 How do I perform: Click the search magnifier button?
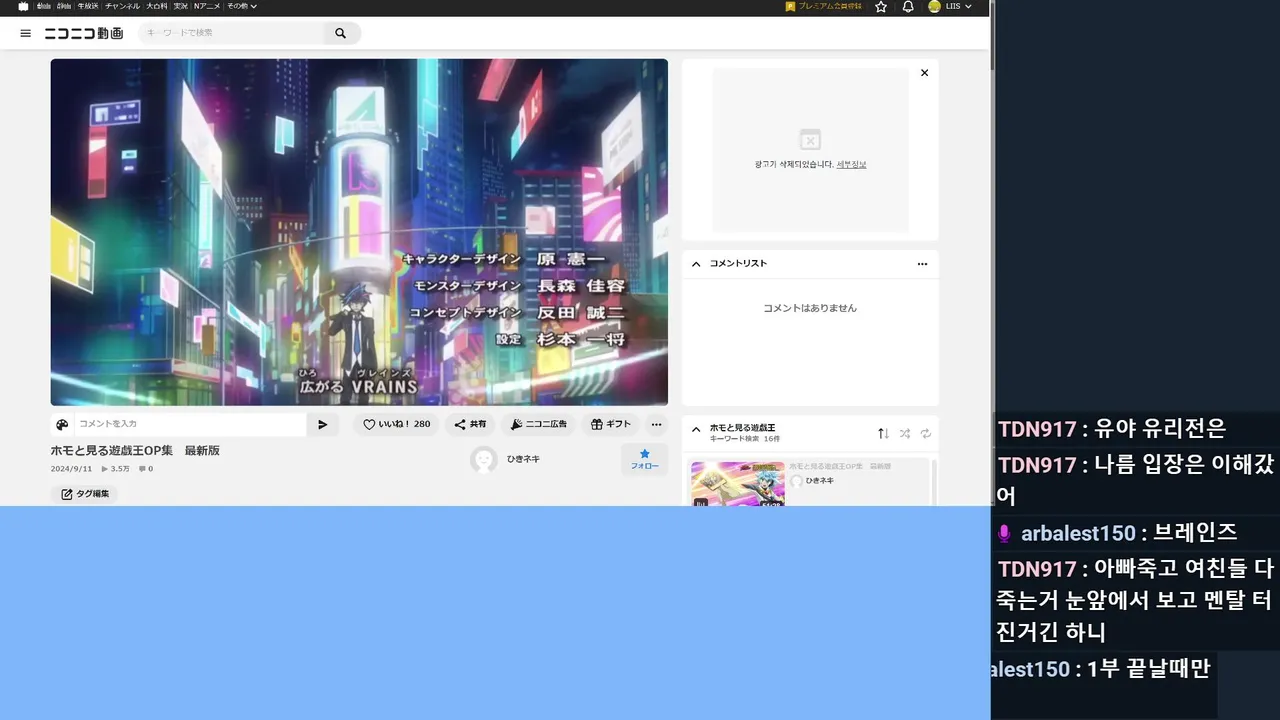[x=341, y=33]
